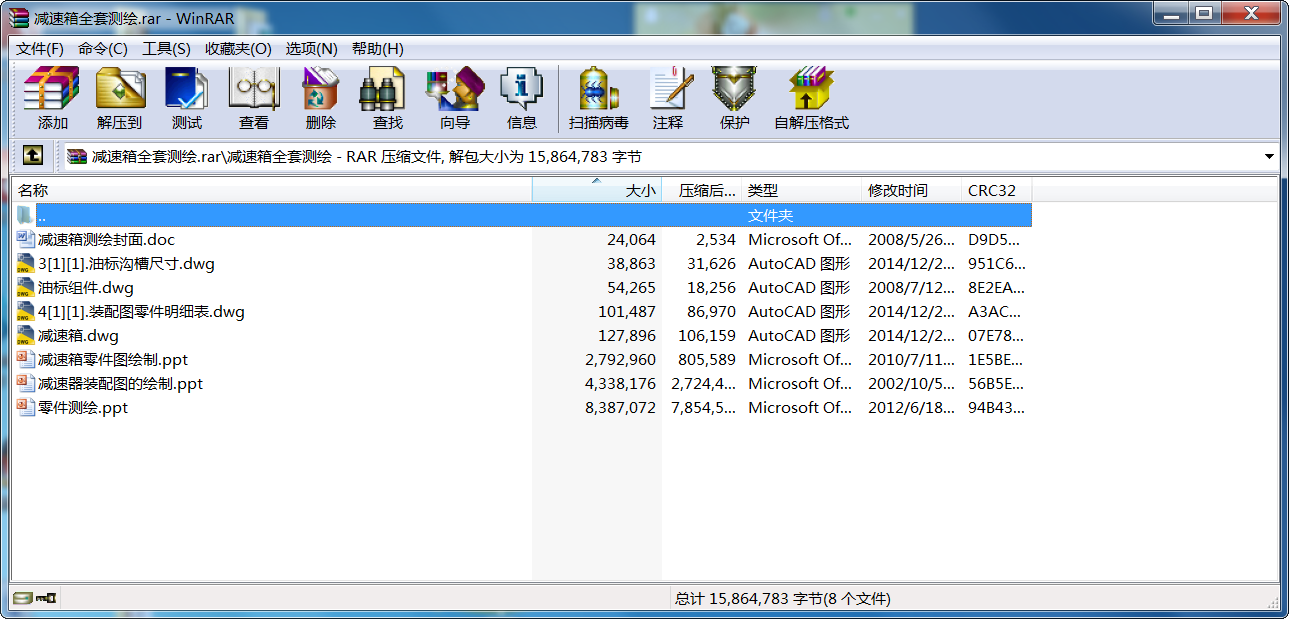Click the key password icon in status bar
The height and width of the screenshot is (619, 1289).
click(46, 598)
